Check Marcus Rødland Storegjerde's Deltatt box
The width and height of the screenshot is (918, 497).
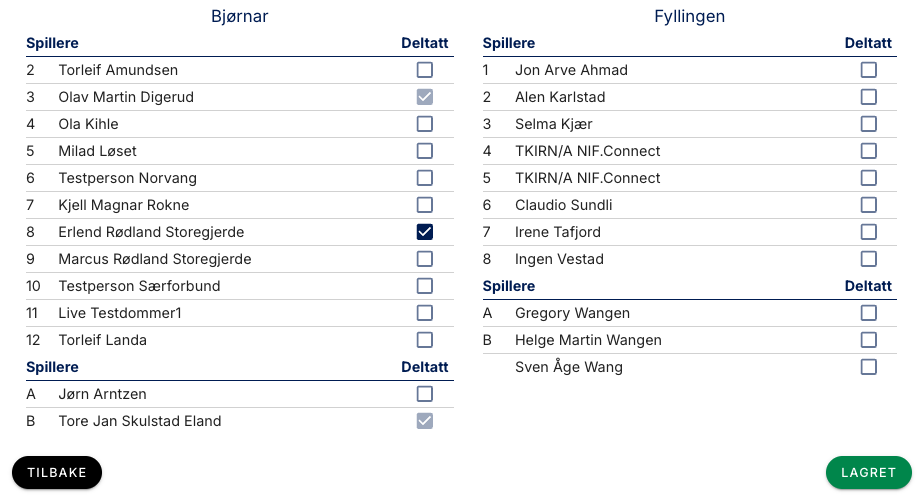(425, 259)
